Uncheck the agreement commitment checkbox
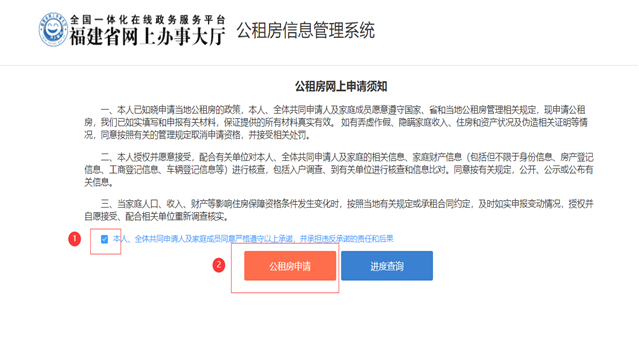 104,239
